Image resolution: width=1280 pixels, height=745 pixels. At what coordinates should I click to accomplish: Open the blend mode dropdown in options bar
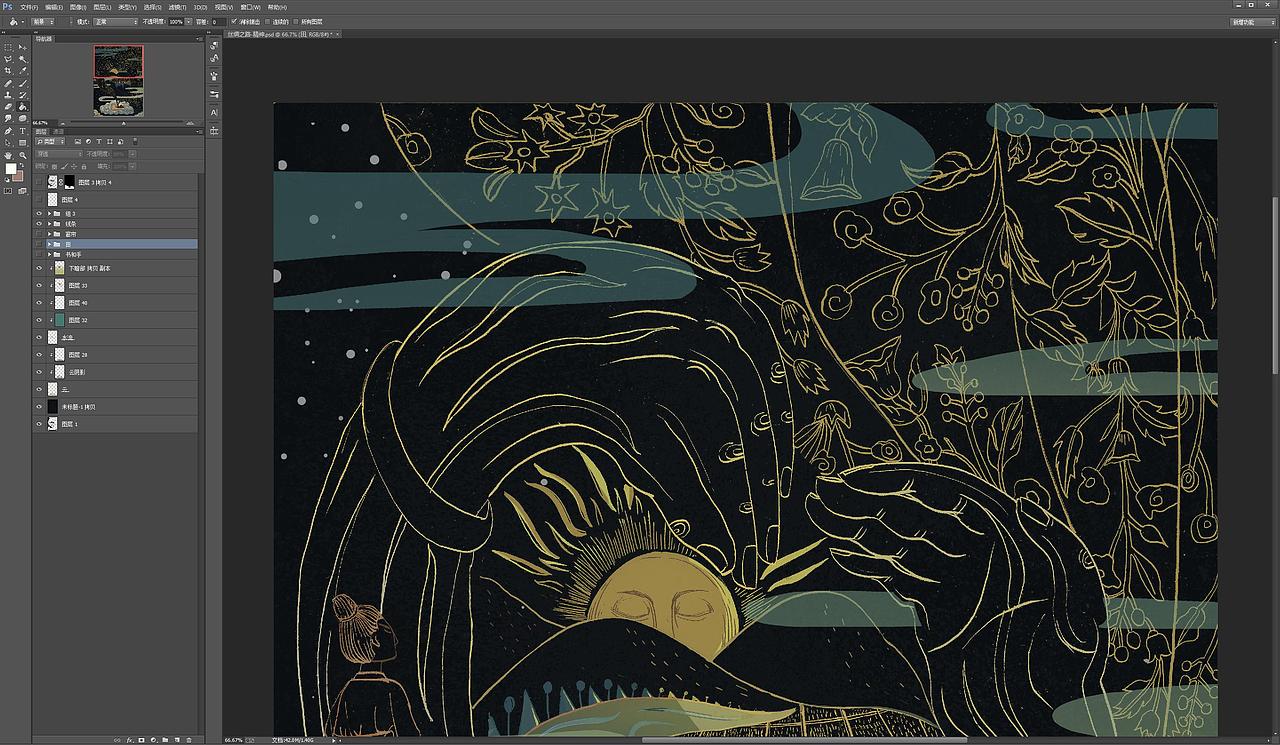pyautogui.click(x=115, y=21)
